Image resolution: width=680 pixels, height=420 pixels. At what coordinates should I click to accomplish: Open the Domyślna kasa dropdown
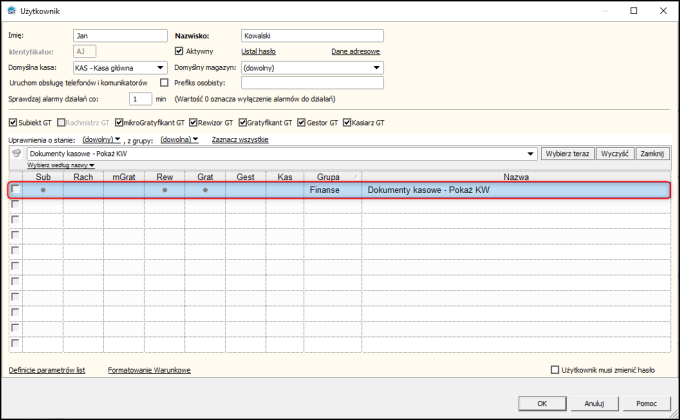coord(160,68)
